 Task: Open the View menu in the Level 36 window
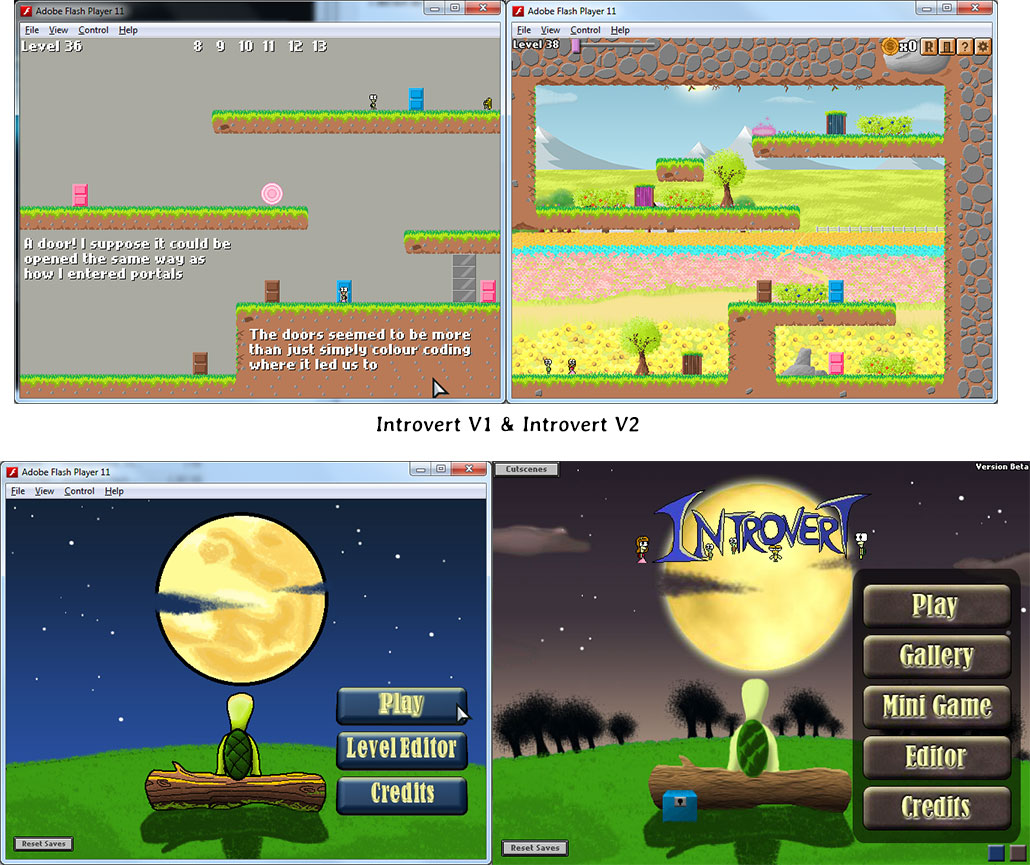tap(58, 30)
